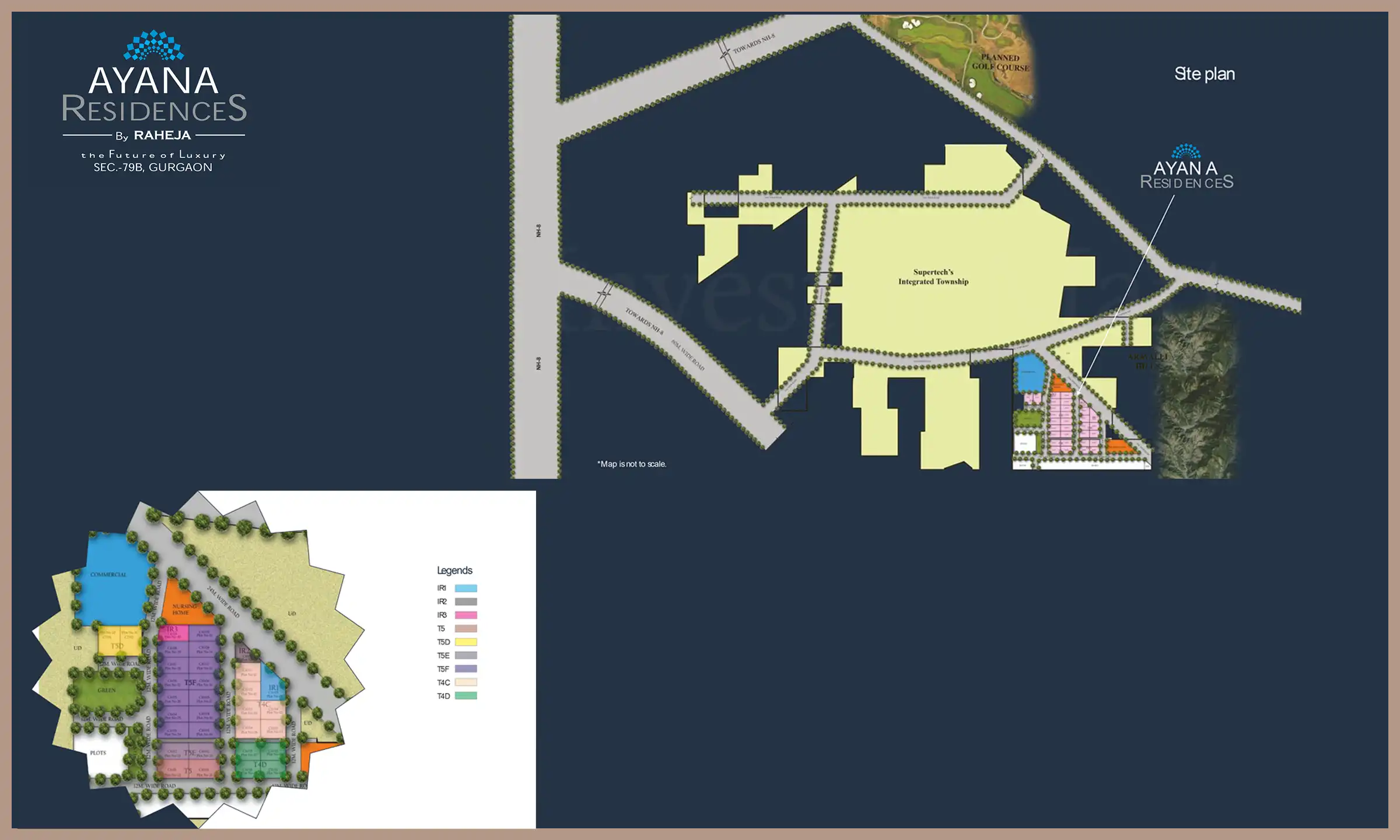Viewport: 1400px width, 840px height.
Task: Click the Legends heading text
Action: tap(454, 570)
